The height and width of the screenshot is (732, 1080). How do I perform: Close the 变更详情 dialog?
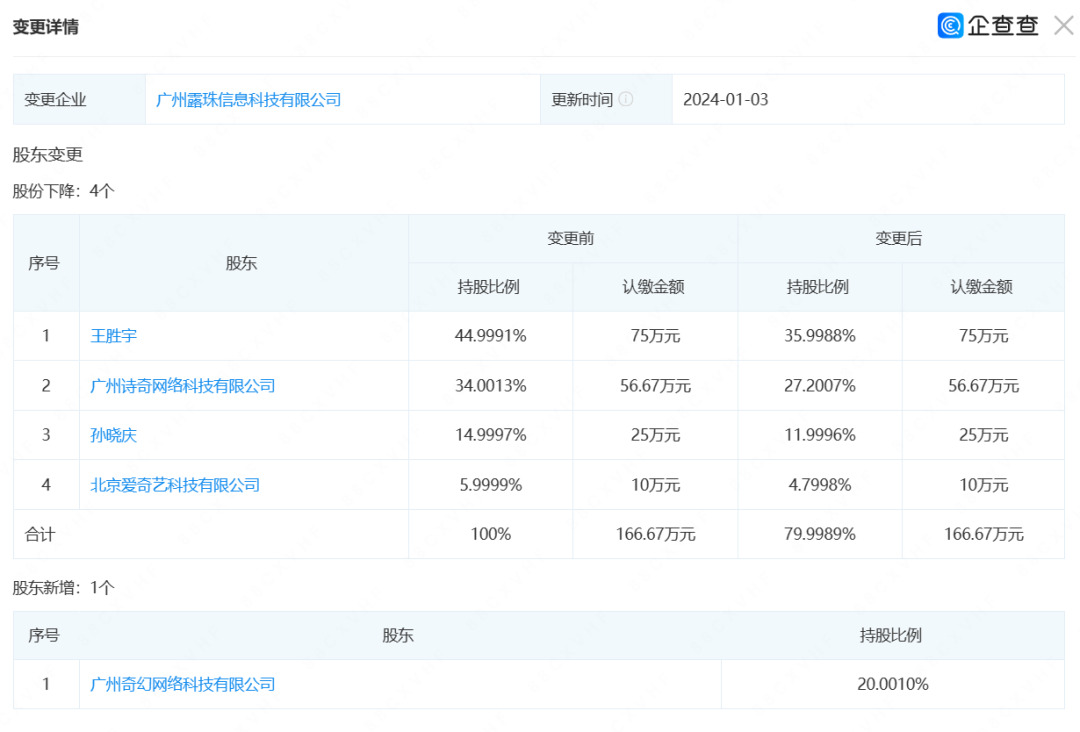(x=1063, y=26)
